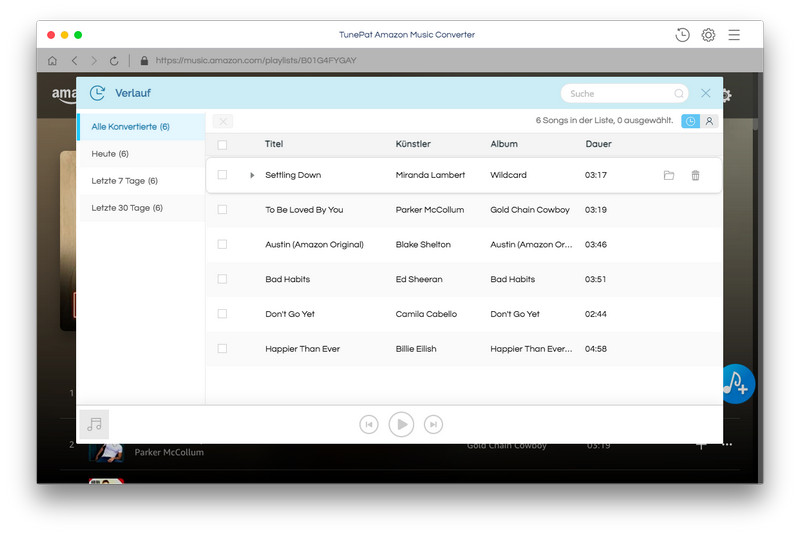The height and width of the screenshot is (536, 800).
Task: Click the Amazon Music settings gear behind dialog
Action: 727,95
